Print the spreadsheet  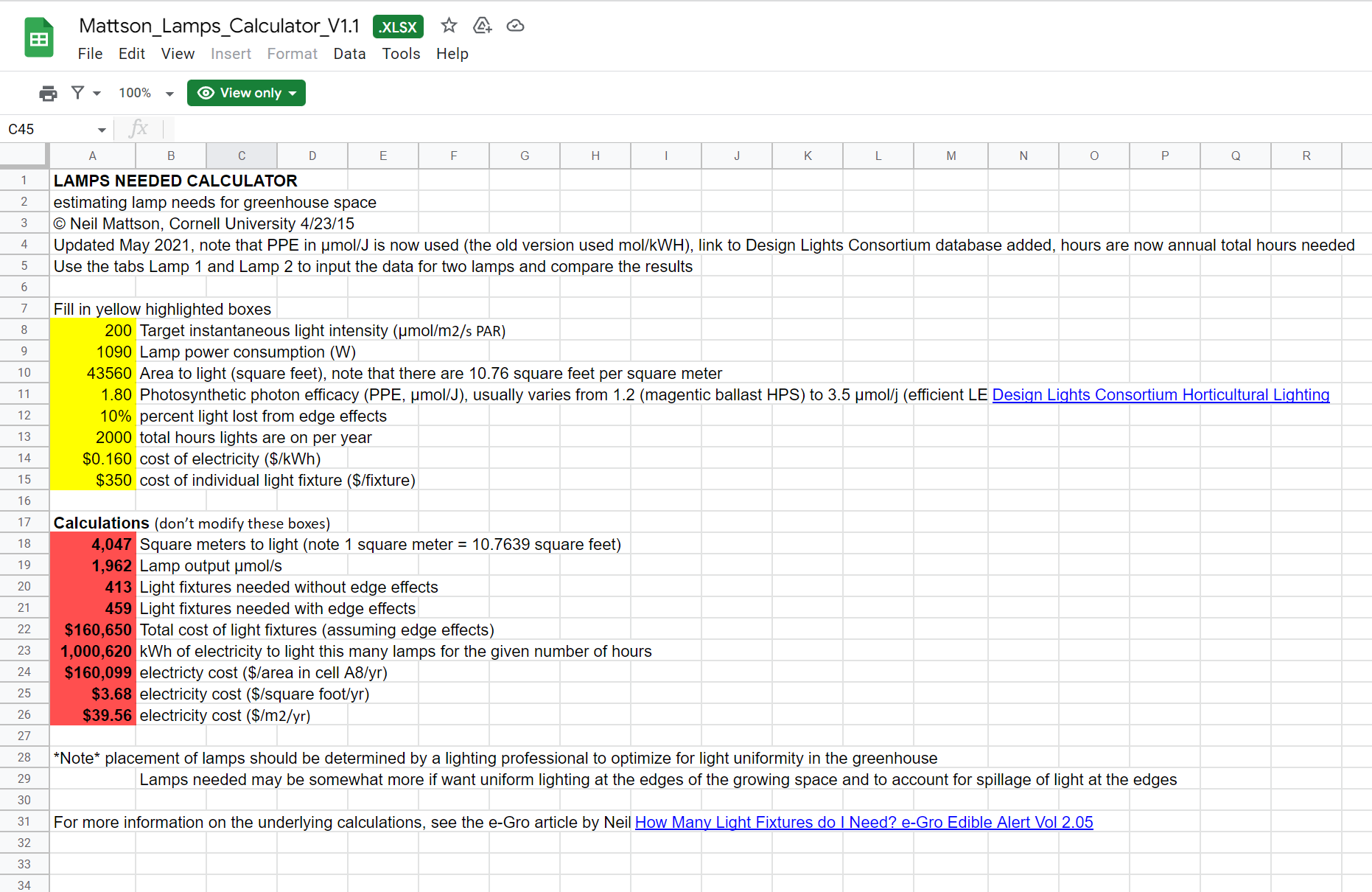(x=48, y=93)
